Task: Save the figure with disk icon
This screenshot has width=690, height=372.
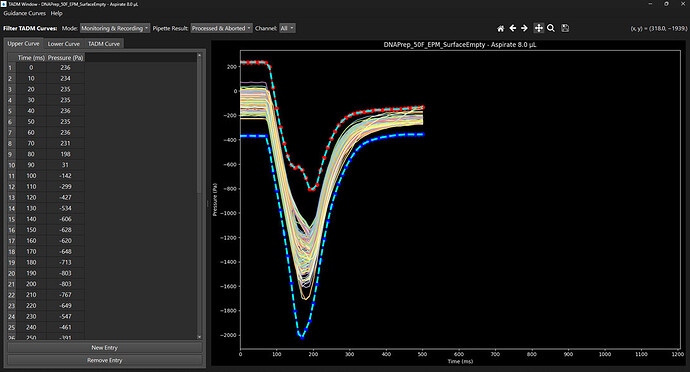Action: pos(565,28)
